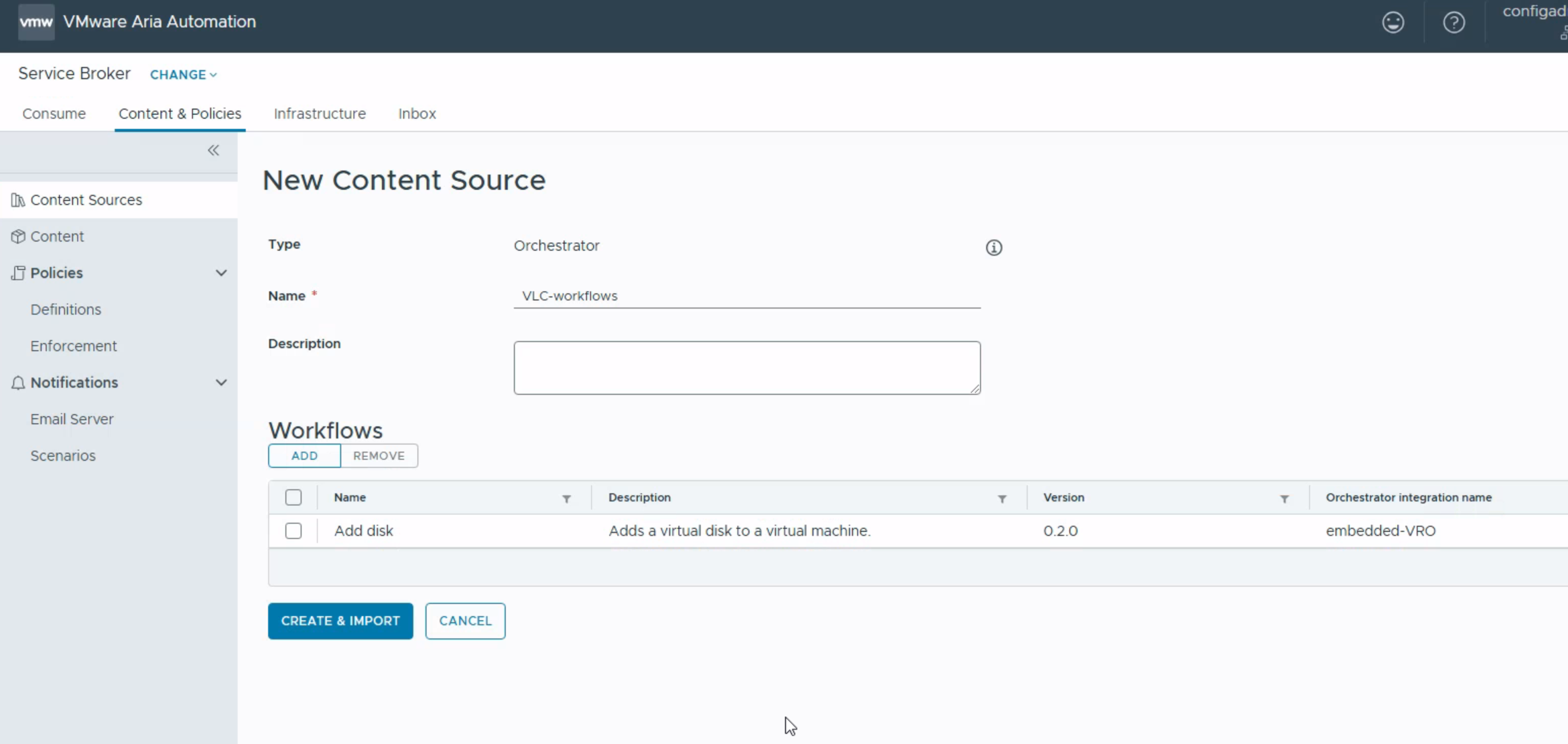1568x744 pixels.
Task: Collapse the sidebar with double chevron
Action: click(x=213, y=150)
